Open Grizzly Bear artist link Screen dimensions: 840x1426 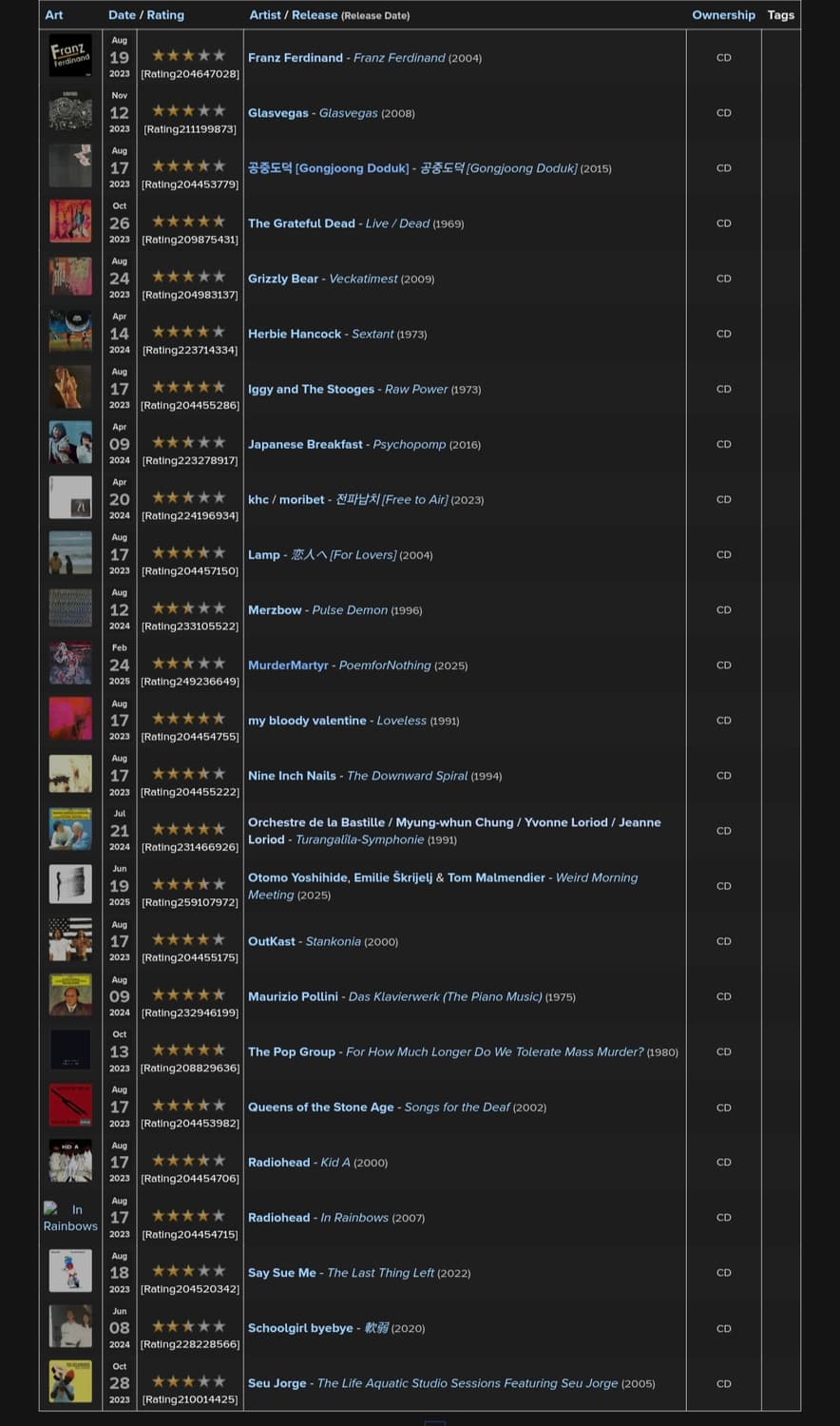tap(283, 279)
